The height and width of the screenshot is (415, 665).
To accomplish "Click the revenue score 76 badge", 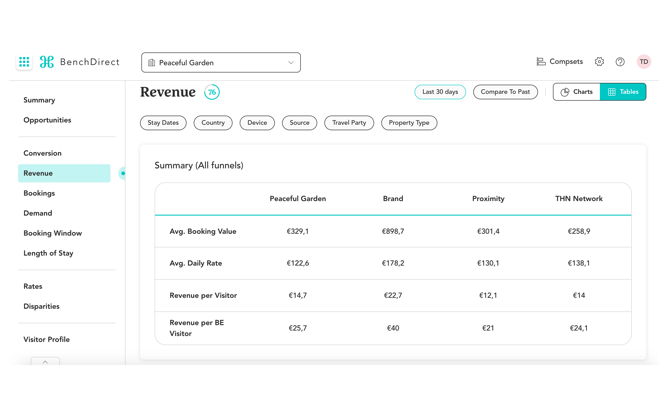I will (x=212, y=92).
